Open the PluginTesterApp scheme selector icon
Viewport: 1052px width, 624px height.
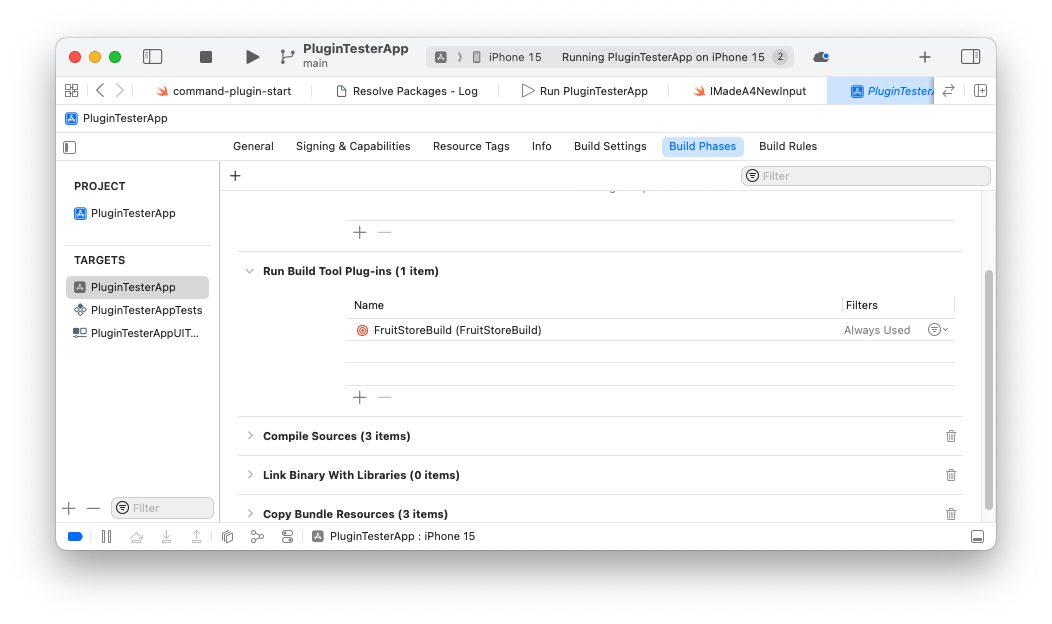pos(441,57)
